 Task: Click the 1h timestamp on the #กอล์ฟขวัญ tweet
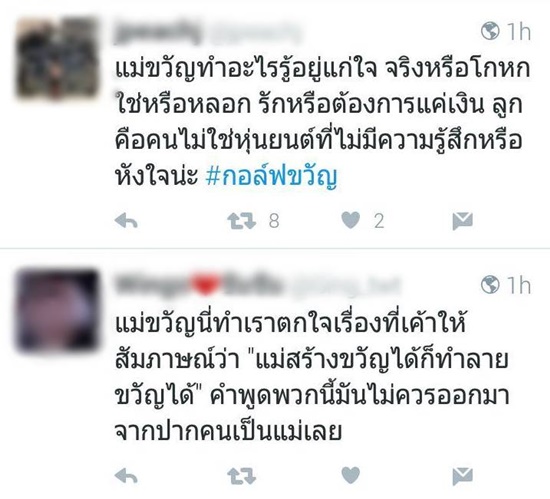(519, 32)
